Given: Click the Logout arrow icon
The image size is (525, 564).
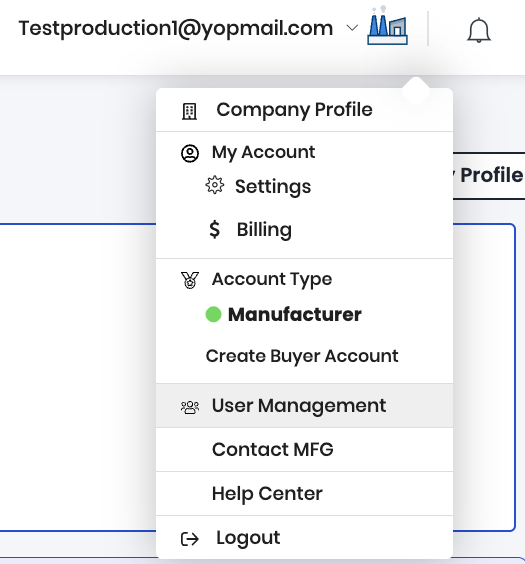Looking at the screenshot, I should pyautogui.click(x=190, y=539).
